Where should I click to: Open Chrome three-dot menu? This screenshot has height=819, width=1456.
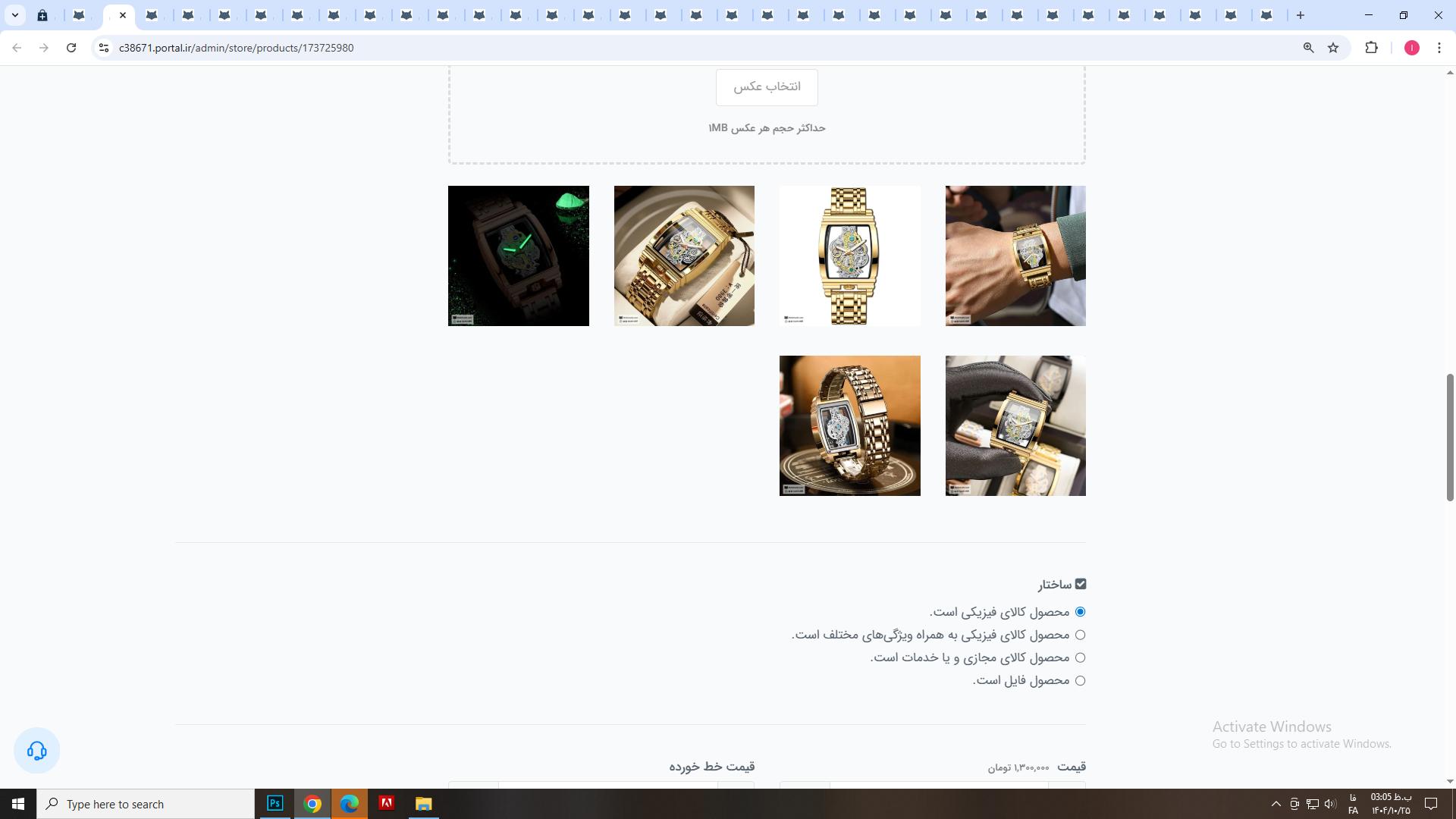coord(1439,48)
